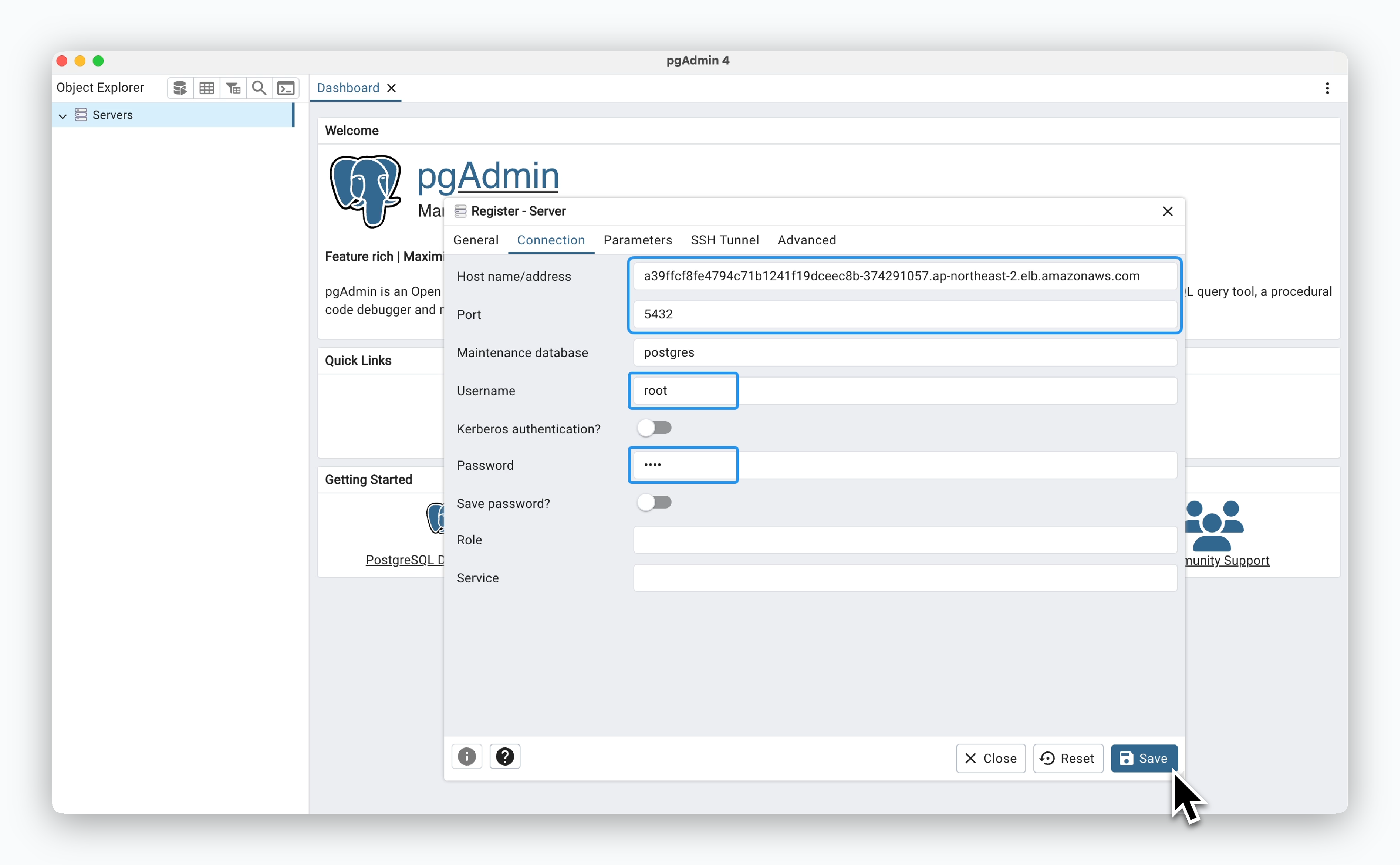The width and height of the screenshot is (1400, 865).
Task: Click the Welcome heading text
Action: point(351,131)
